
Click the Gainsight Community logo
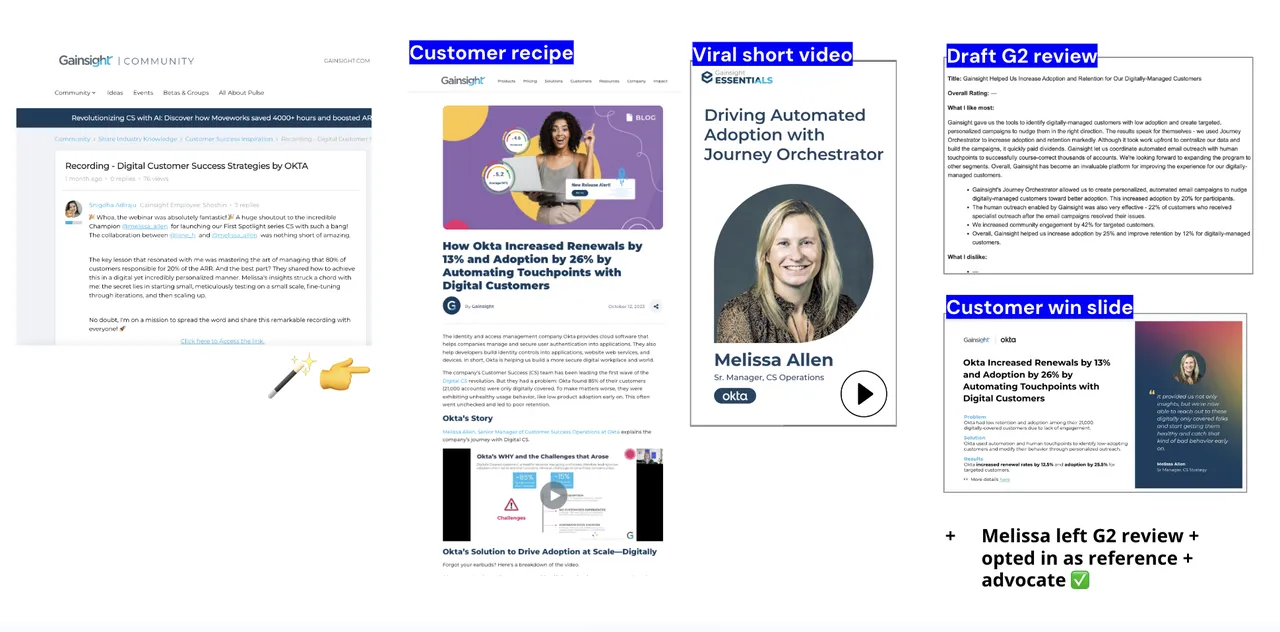[126, 61]
